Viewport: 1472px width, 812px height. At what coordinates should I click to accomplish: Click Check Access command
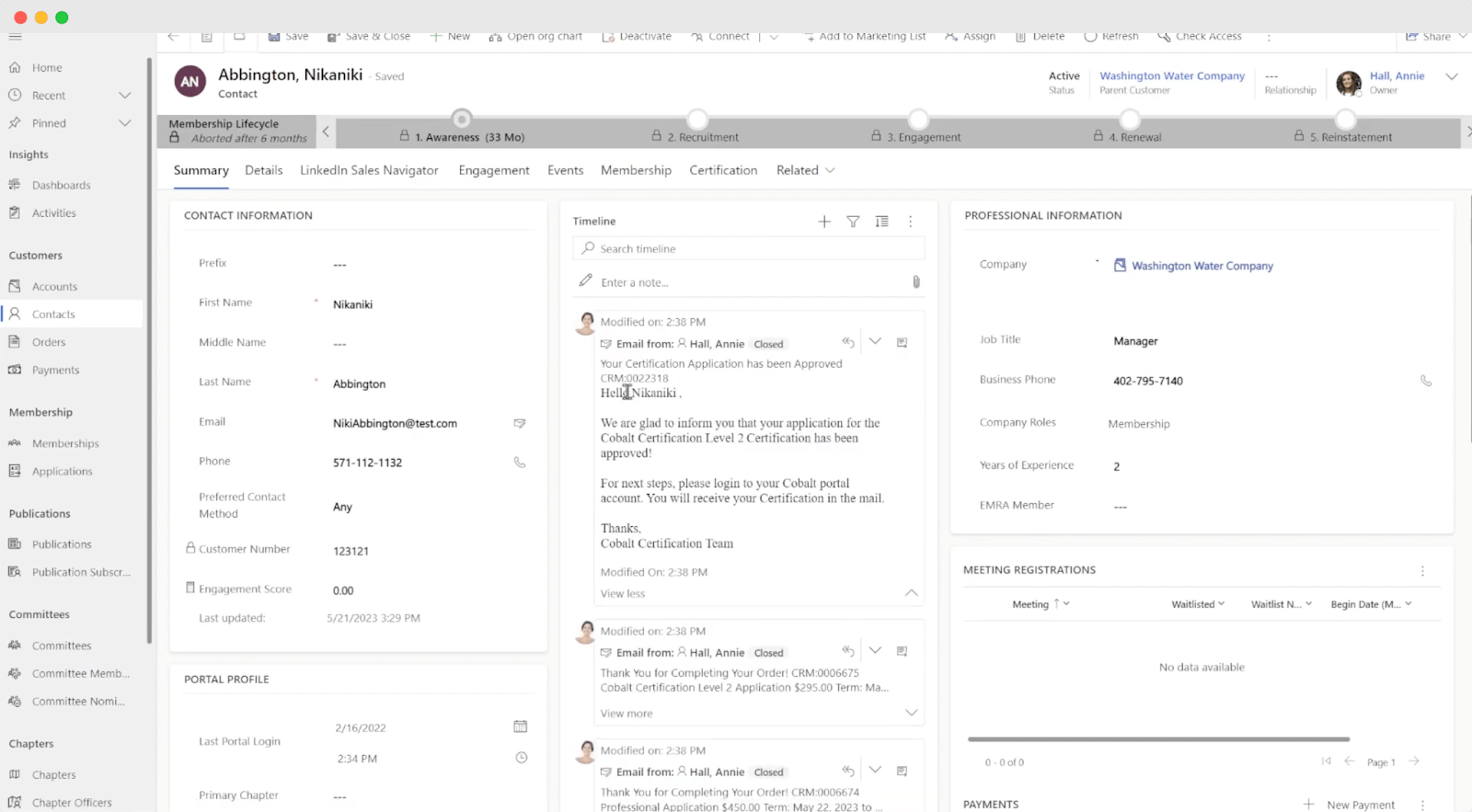[x=1200, y=37]
